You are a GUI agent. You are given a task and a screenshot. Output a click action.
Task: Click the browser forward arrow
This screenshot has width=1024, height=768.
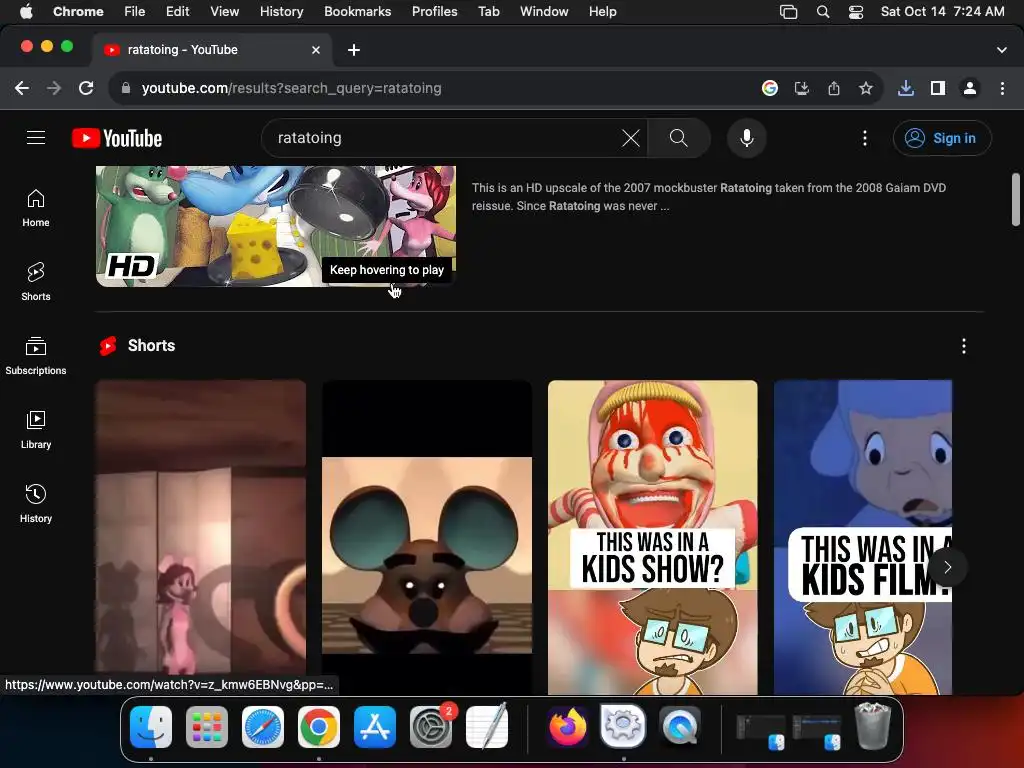54,88
